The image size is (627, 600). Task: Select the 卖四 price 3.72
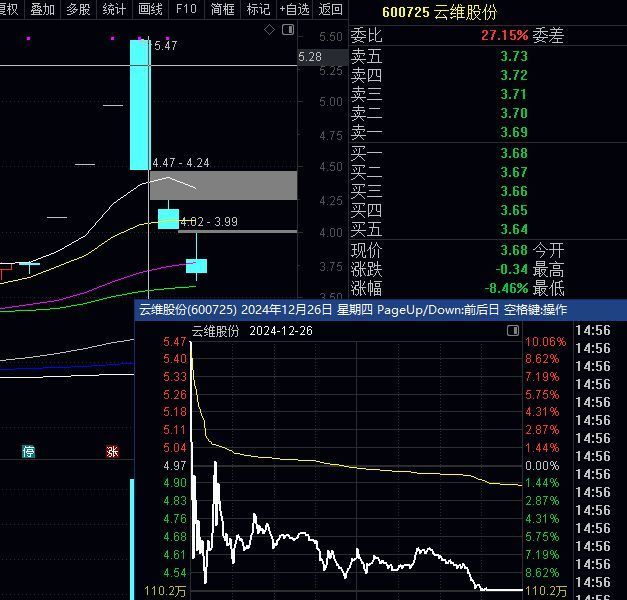pos(514,75)
